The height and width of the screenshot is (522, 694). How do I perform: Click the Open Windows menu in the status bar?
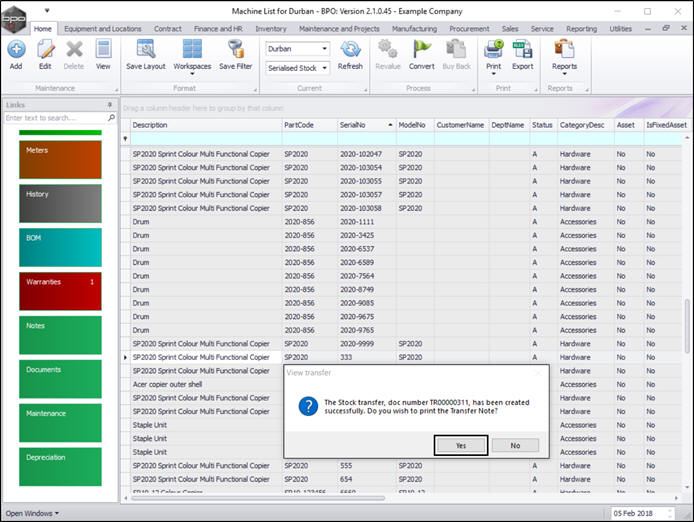32,513
